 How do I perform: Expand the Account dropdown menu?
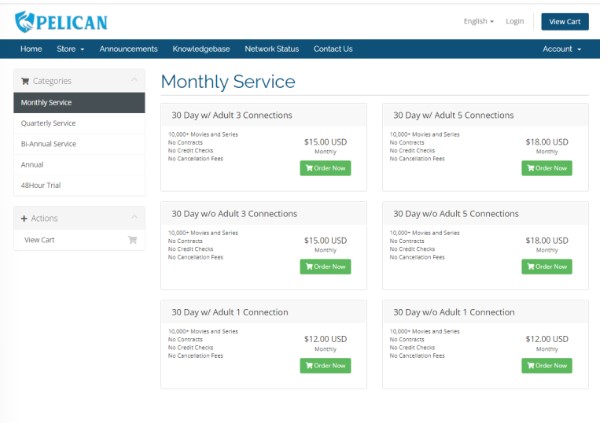(561, 49)
